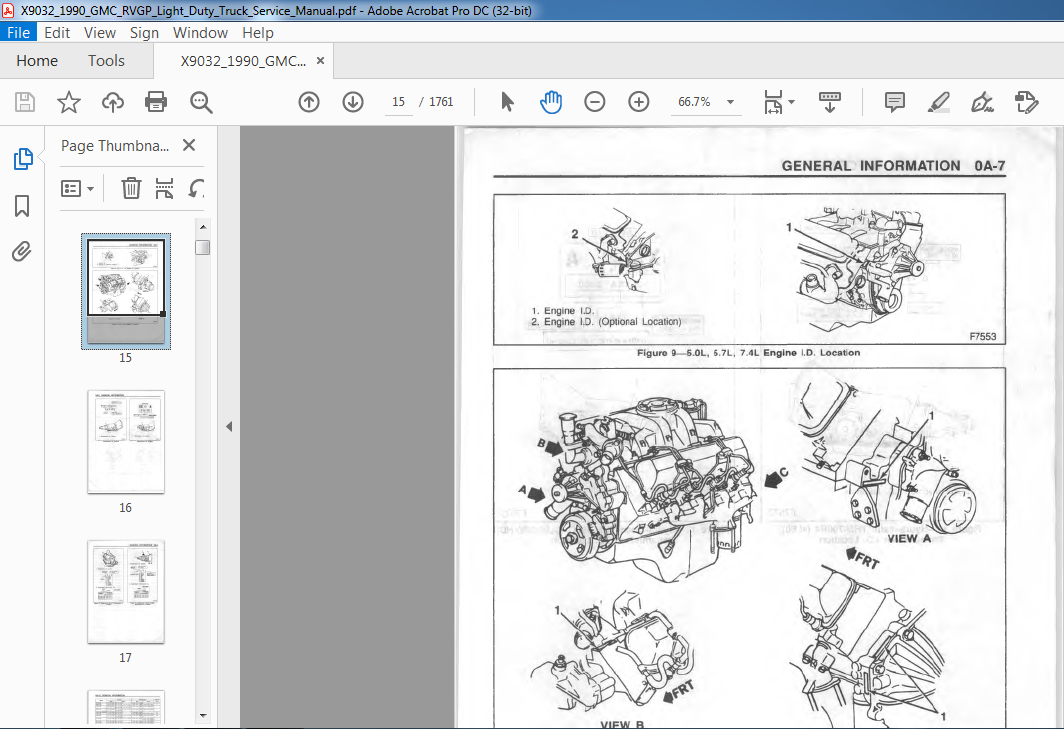
Task: Go to next page arrow
Action: [x=353, y=102]
